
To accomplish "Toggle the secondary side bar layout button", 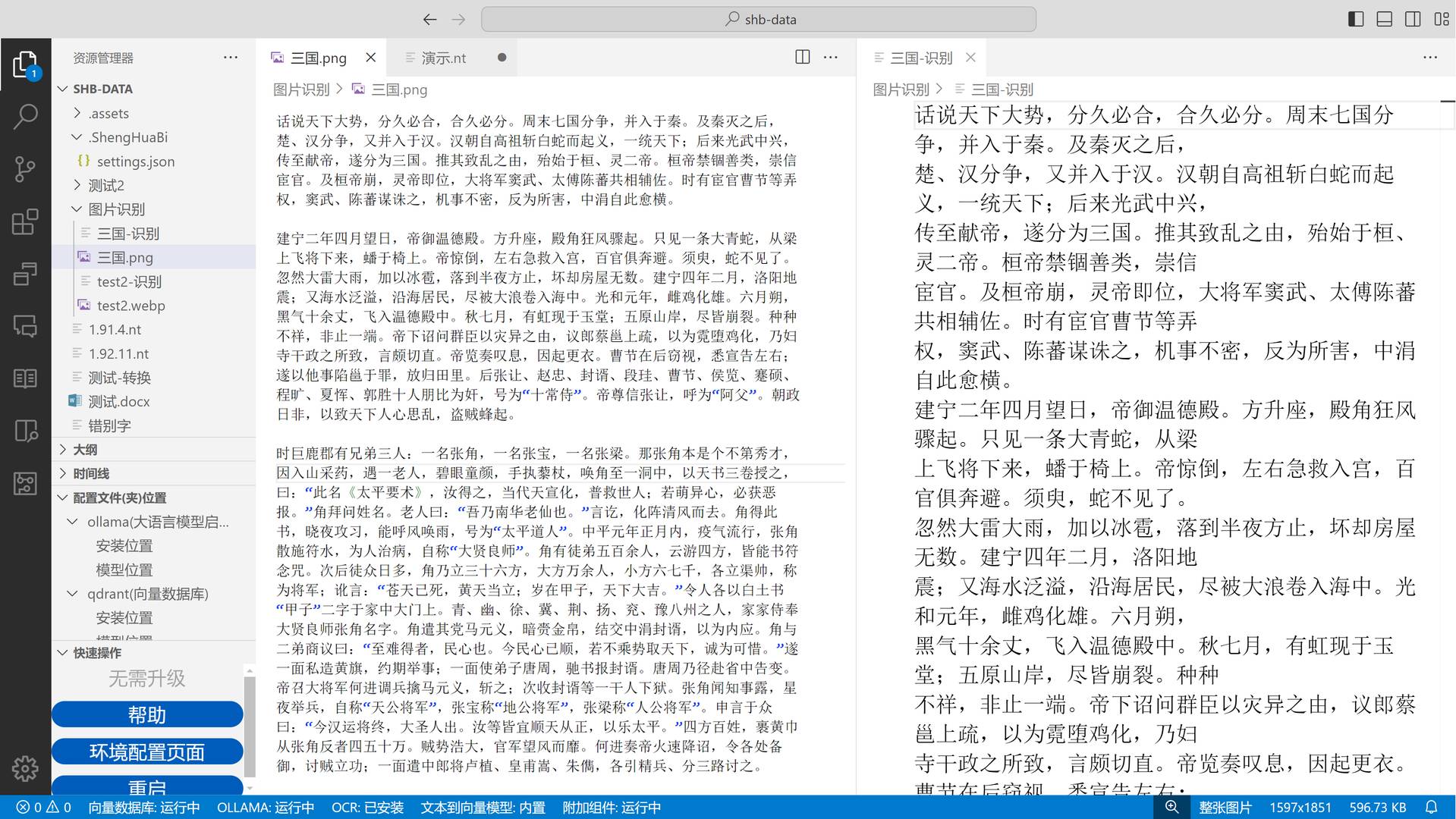I will pyautogui.click(x=1412, y=20).
